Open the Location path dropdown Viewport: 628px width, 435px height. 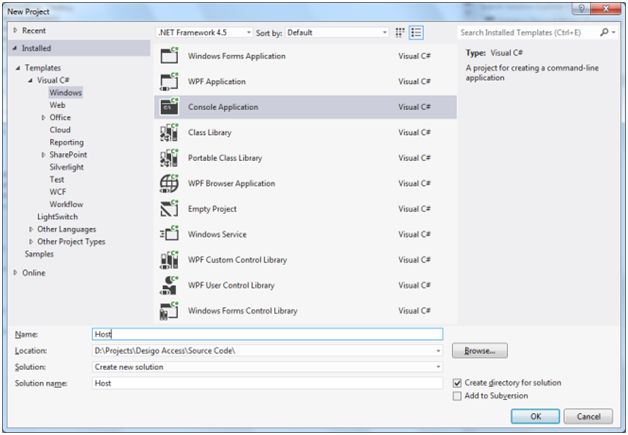[x=438, y=351]
